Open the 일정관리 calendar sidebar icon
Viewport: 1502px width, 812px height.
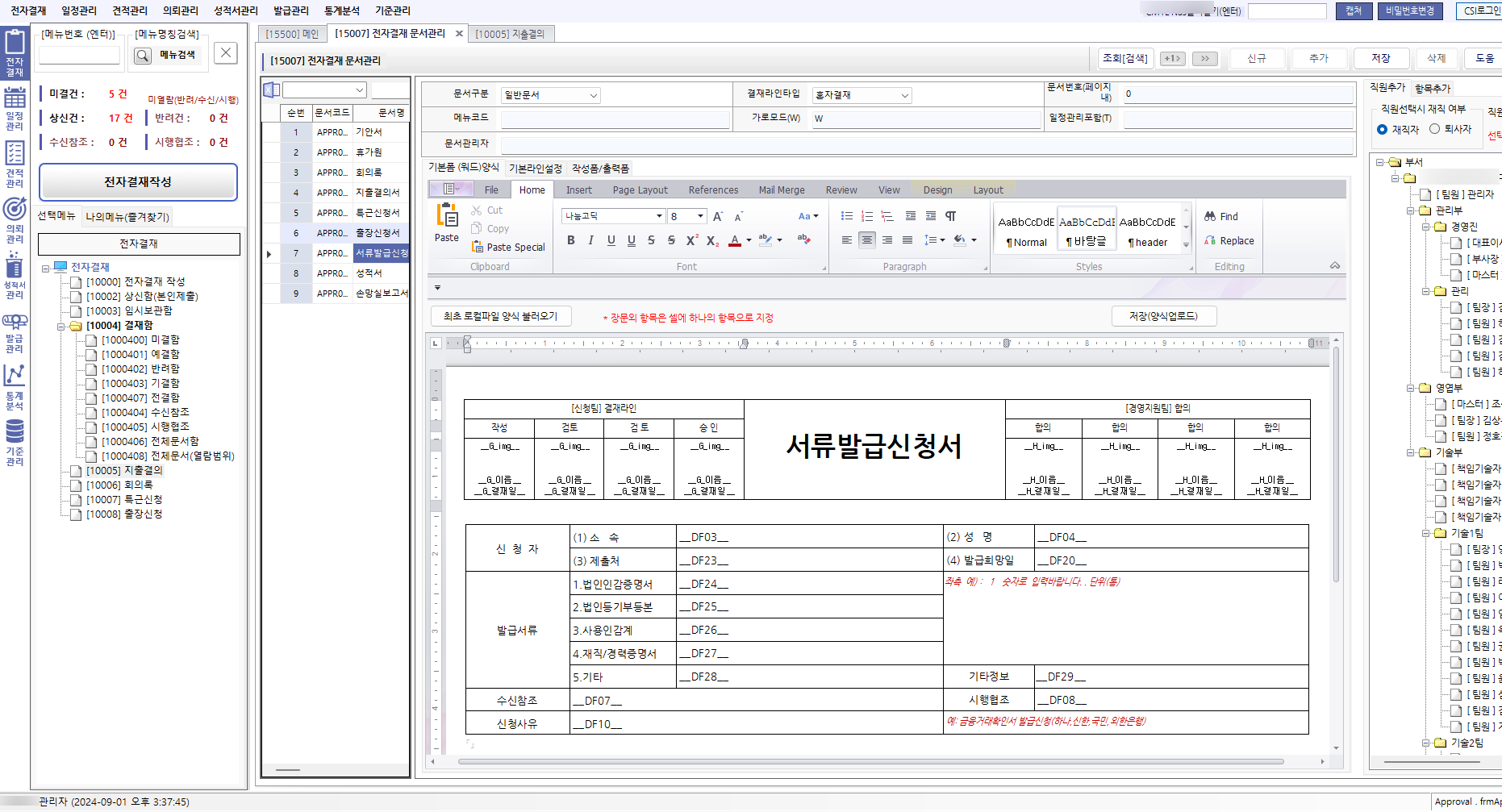click(x=15, y=108)
